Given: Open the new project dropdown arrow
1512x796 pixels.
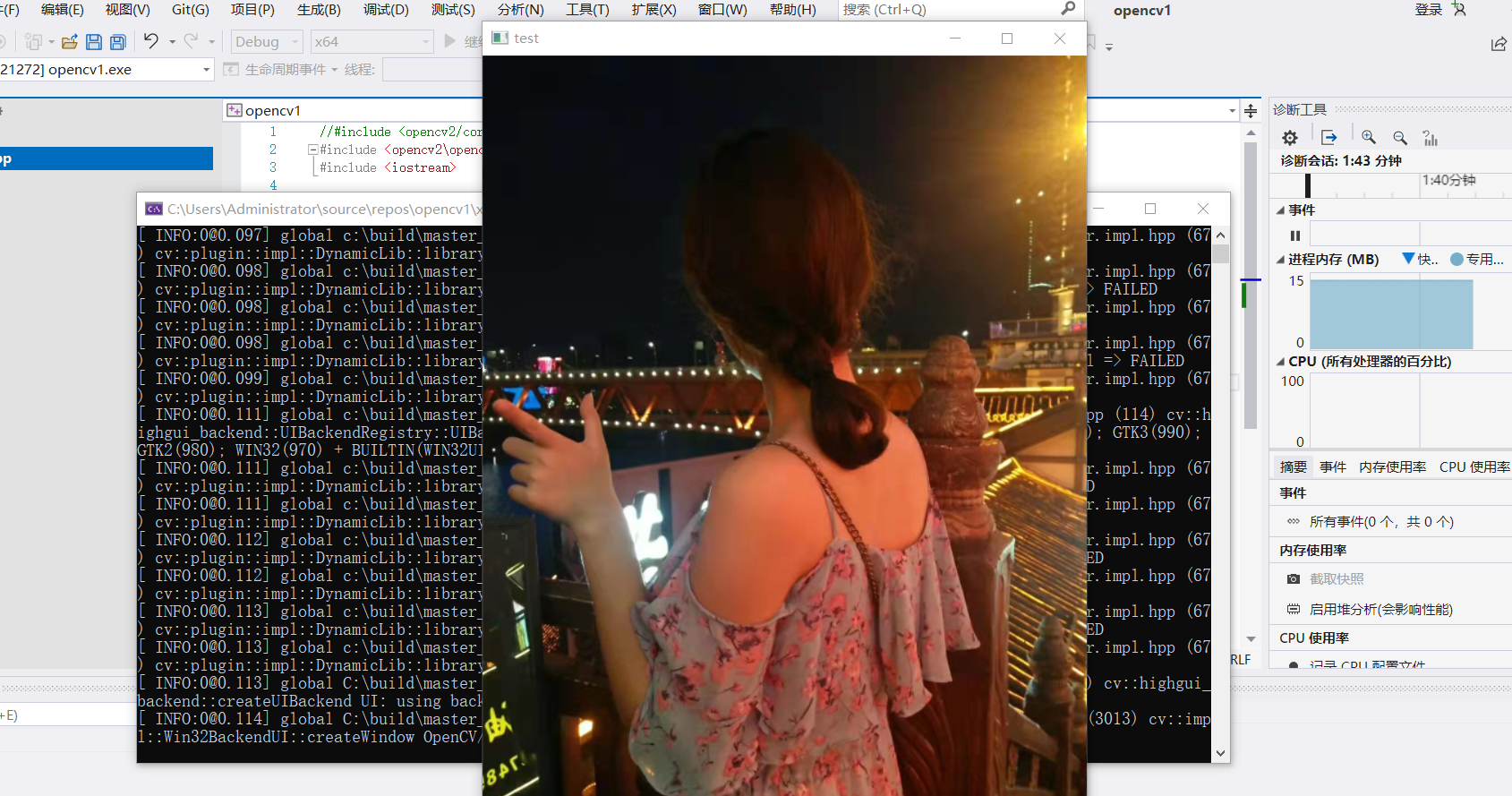Looking at the screenshot, I should [x=51, y=42].
